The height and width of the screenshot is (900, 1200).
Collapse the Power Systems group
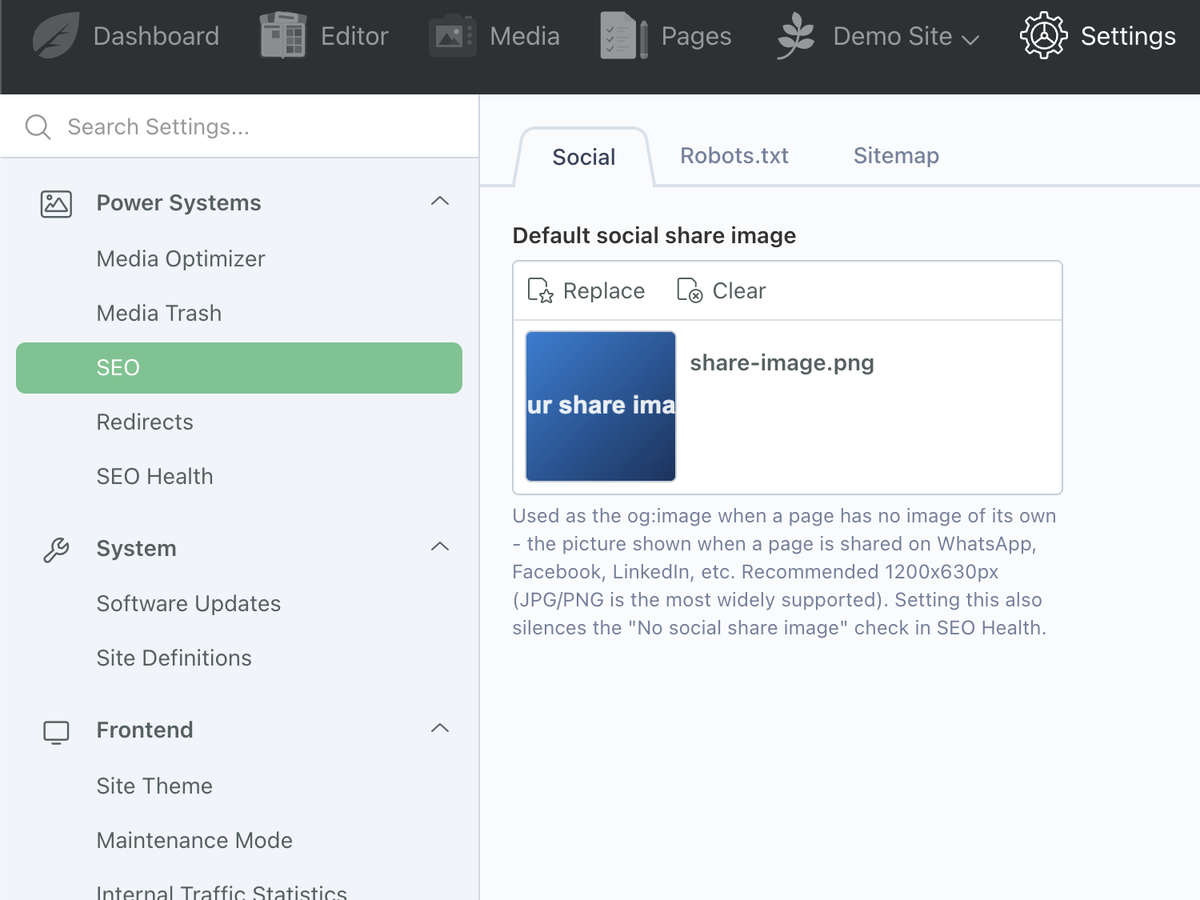pos(439,202)
